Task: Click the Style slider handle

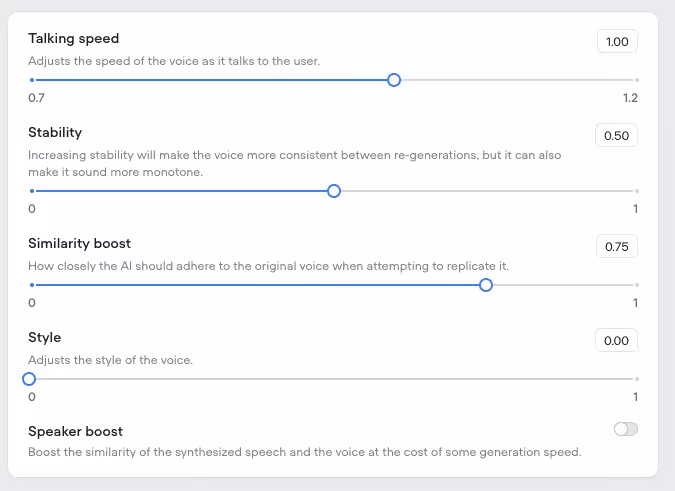Action: [x=29, y=379]
